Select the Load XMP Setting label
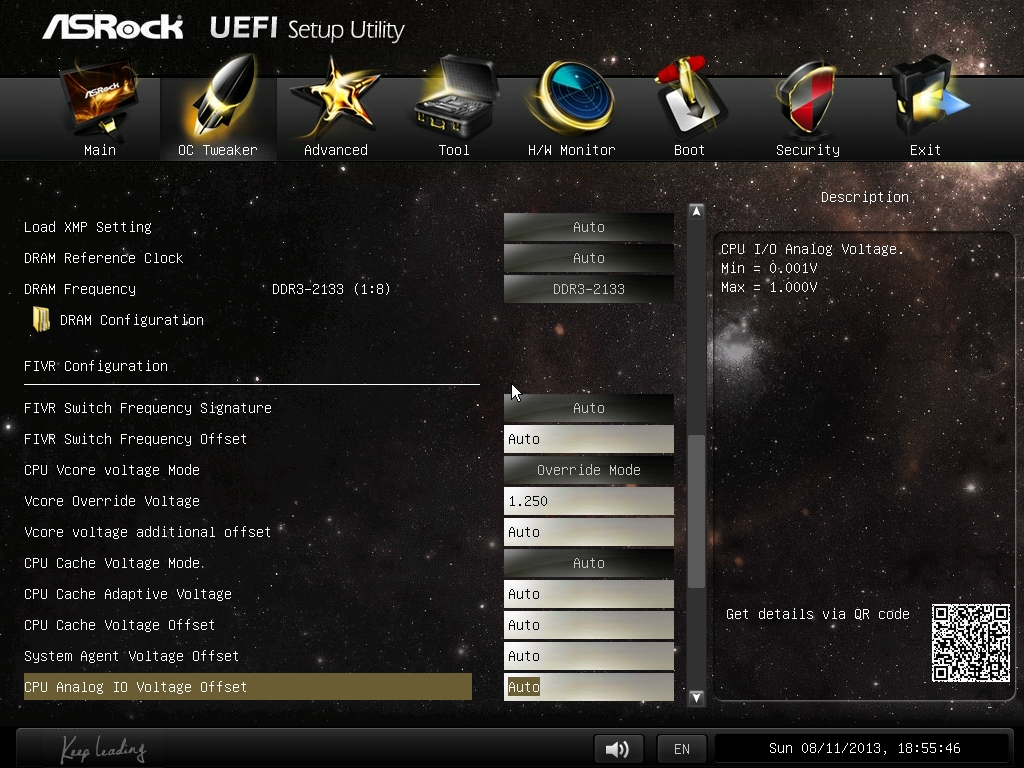The height and width of the screenshot is (768, 1024). pyautogui.click(x=88, y=227)
